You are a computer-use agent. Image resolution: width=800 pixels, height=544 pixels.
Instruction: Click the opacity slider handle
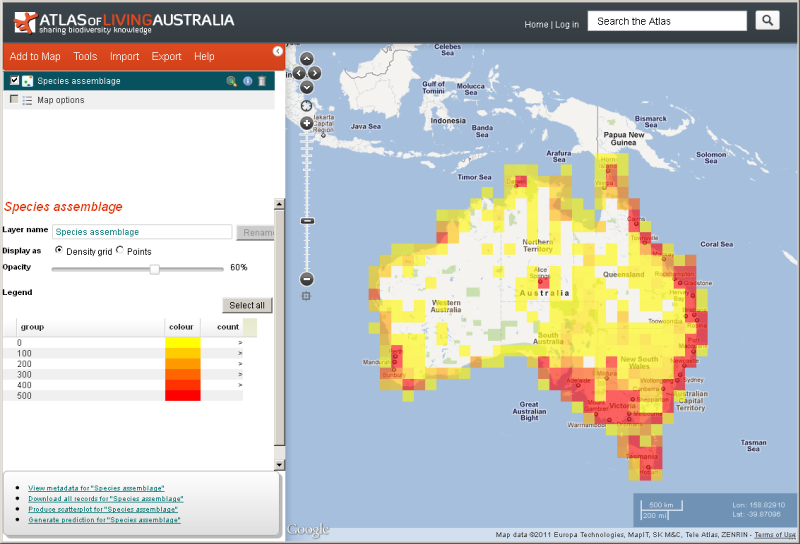tap(155, 268)
